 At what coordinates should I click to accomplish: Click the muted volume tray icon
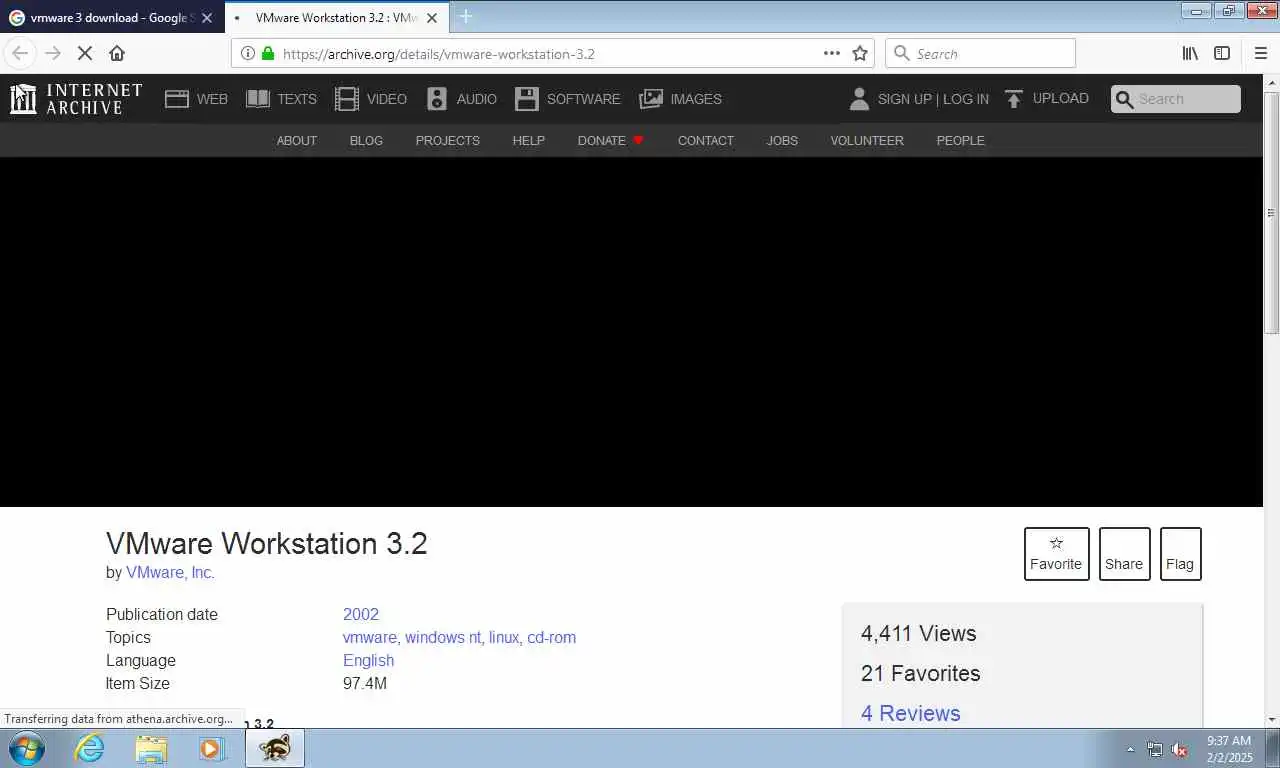[1179, 749]
